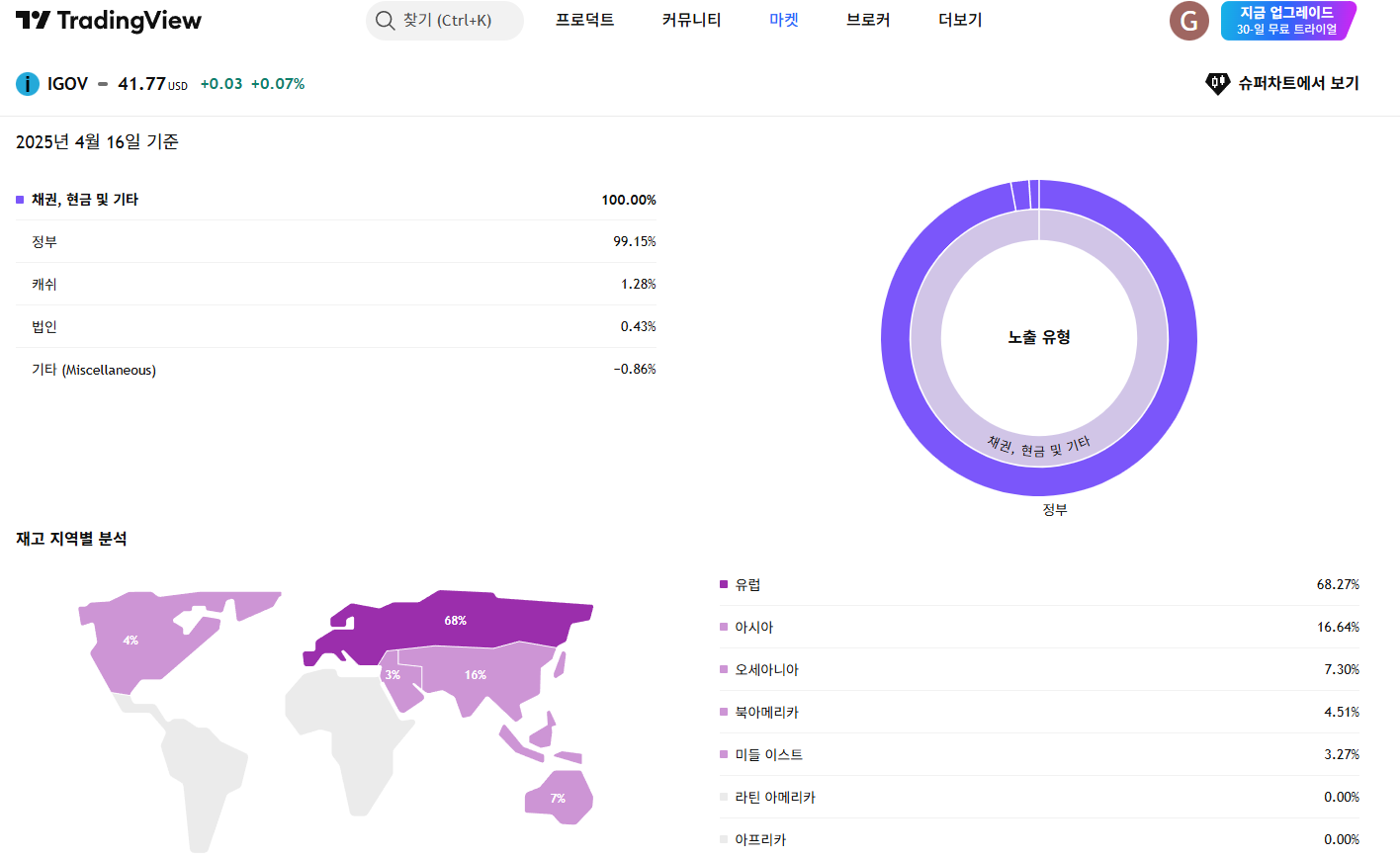The height and width of the screenshot is (858, 1400).
Task: Click the 채권, 현금 및 기타 legend marker
Action: (20, 200)
